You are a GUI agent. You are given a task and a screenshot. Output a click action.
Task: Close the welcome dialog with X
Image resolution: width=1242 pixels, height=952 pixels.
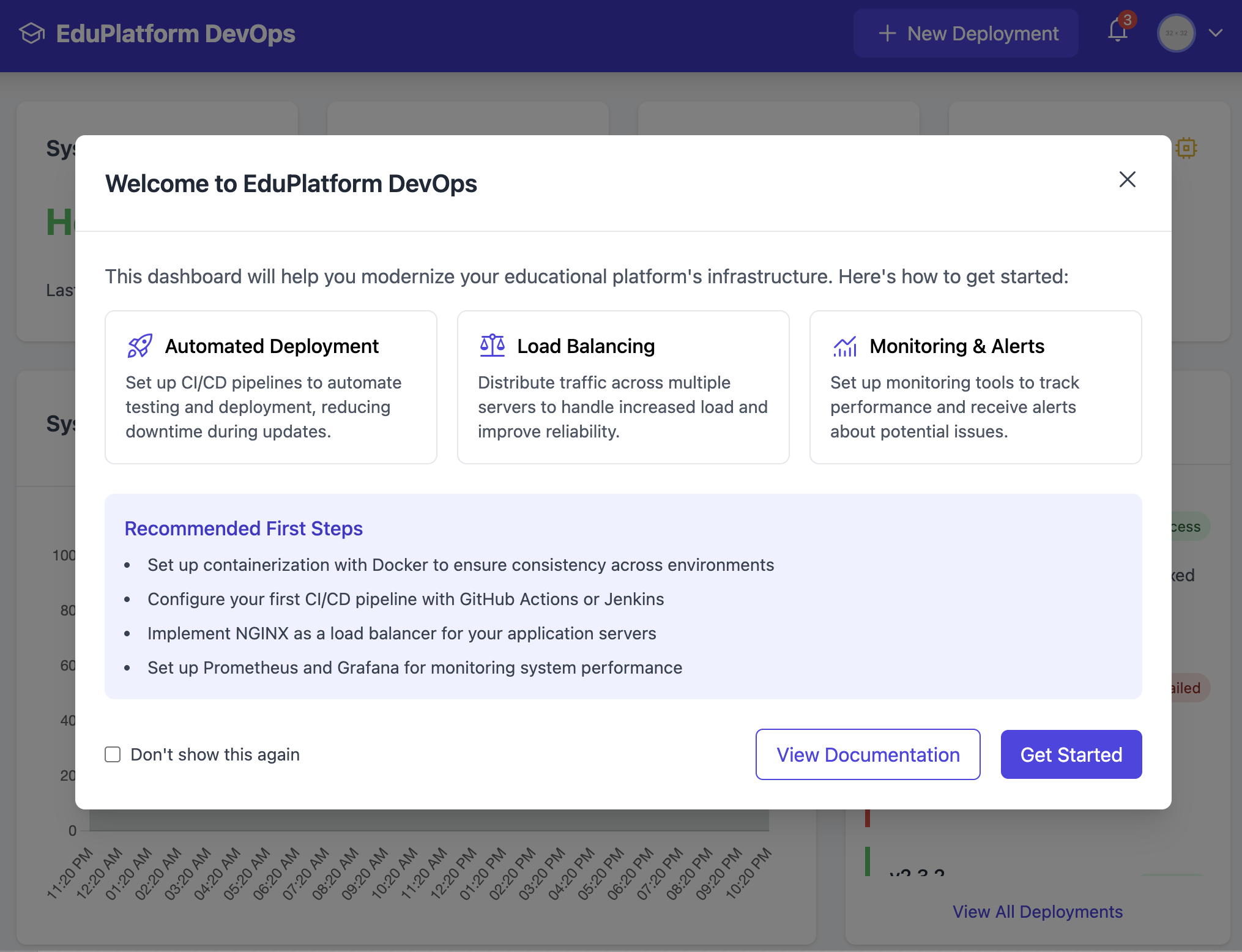(x=1127, y=179)
